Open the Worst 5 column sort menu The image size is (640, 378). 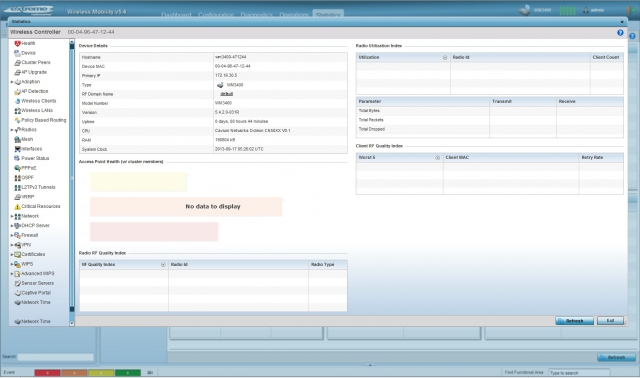438,158
